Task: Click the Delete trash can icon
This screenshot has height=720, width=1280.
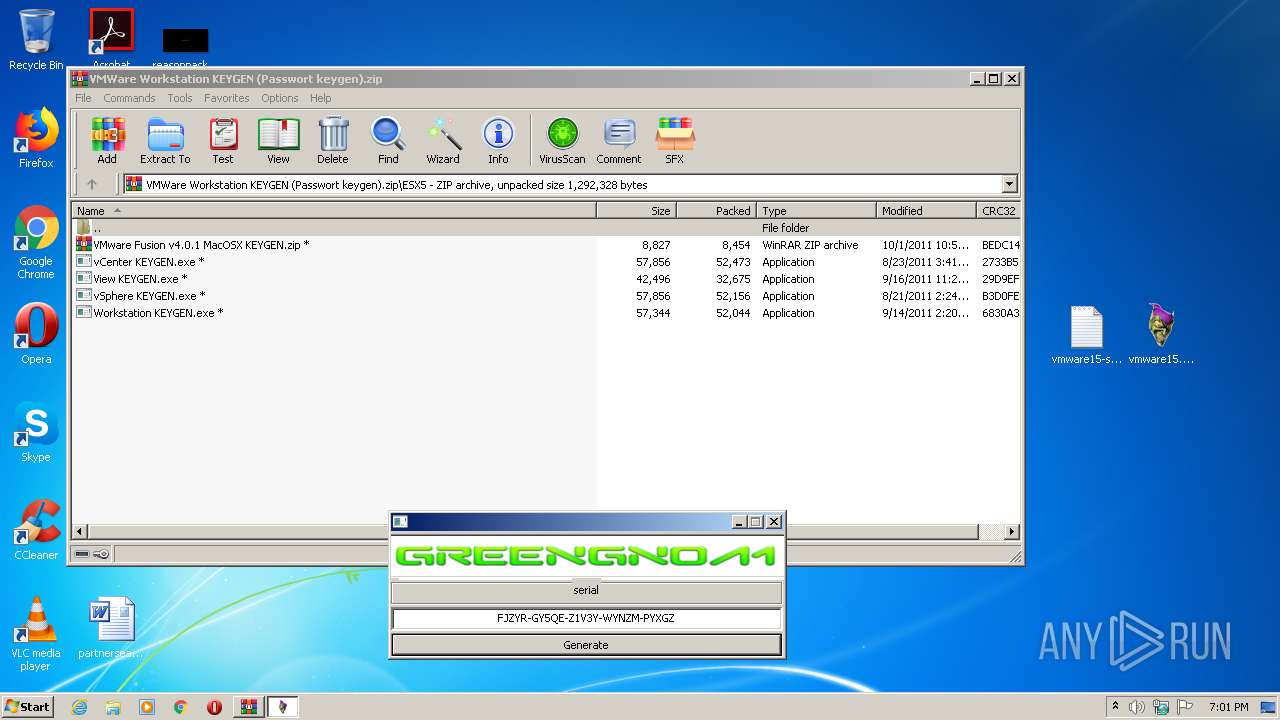Action: (333, 140)
